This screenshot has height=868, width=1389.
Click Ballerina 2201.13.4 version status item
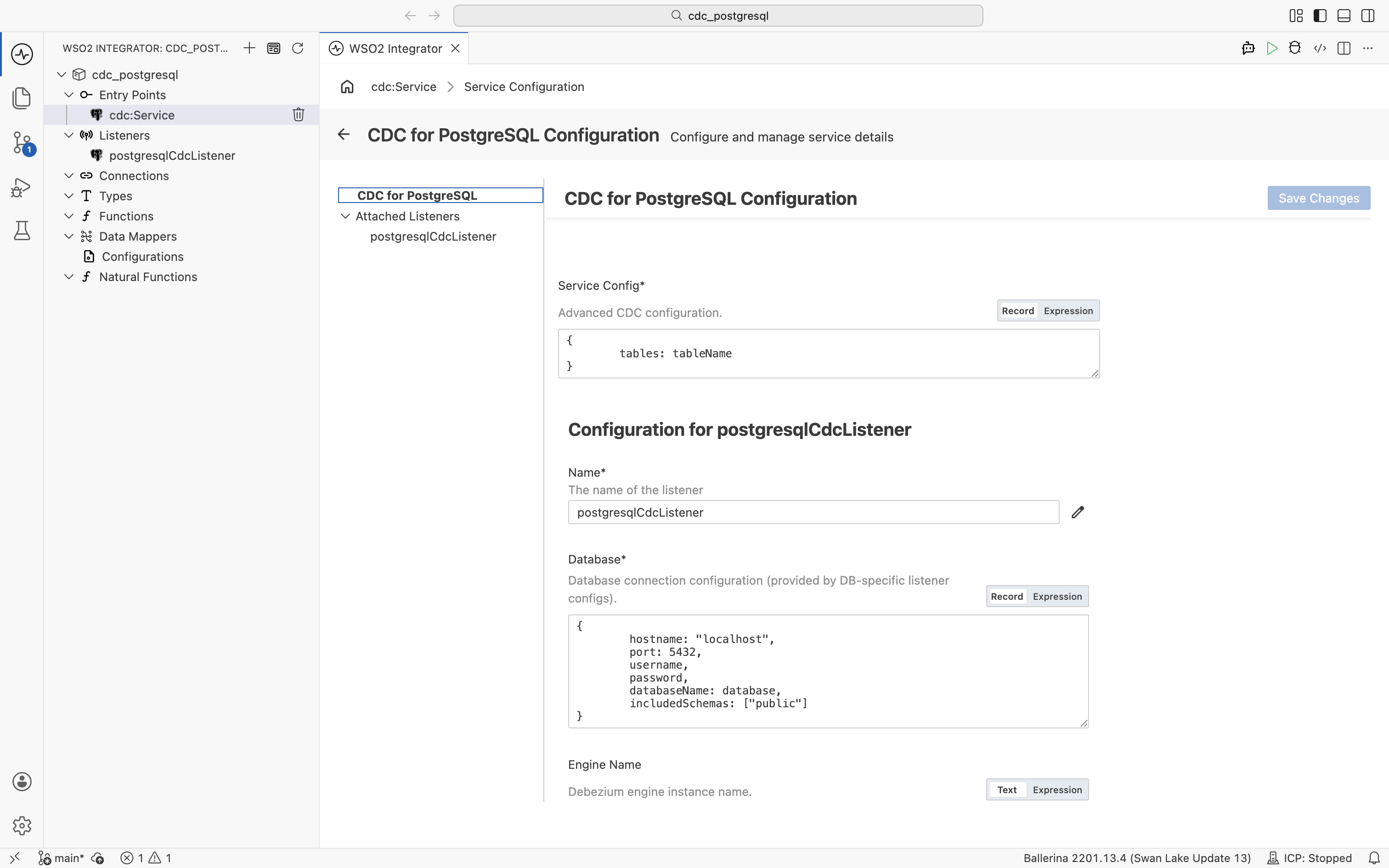point(1137,858)
